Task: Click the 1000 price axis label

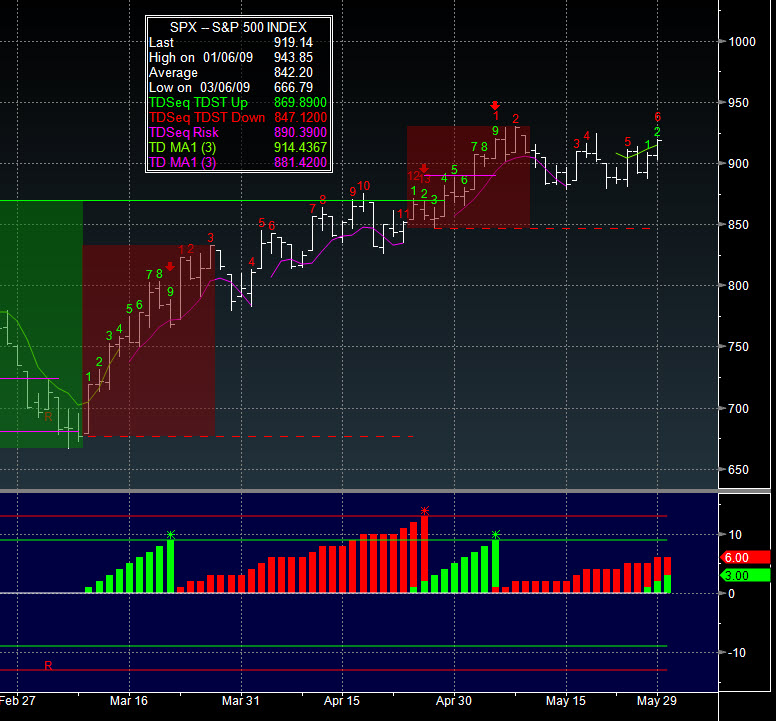Action: (742, 42)
